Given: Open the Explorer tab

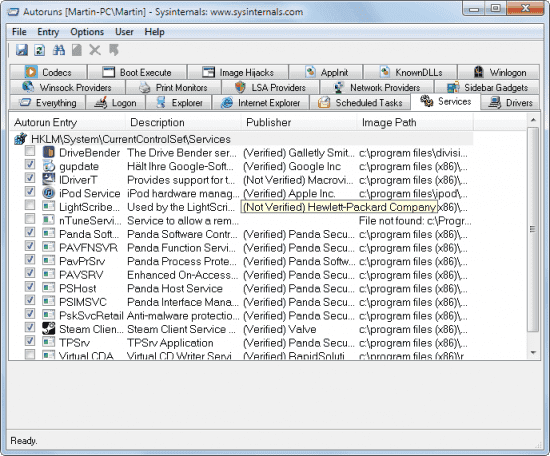Looking at the screenshot, I should [x=179, y=103].
